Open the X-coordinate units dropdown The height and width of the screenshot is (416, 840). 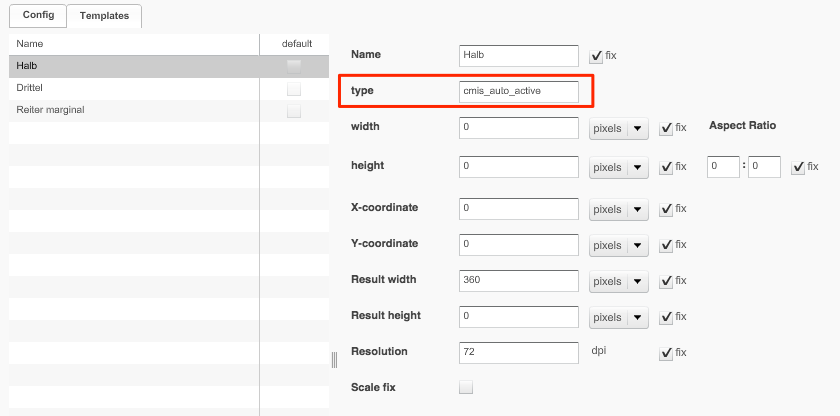(619, 209)
